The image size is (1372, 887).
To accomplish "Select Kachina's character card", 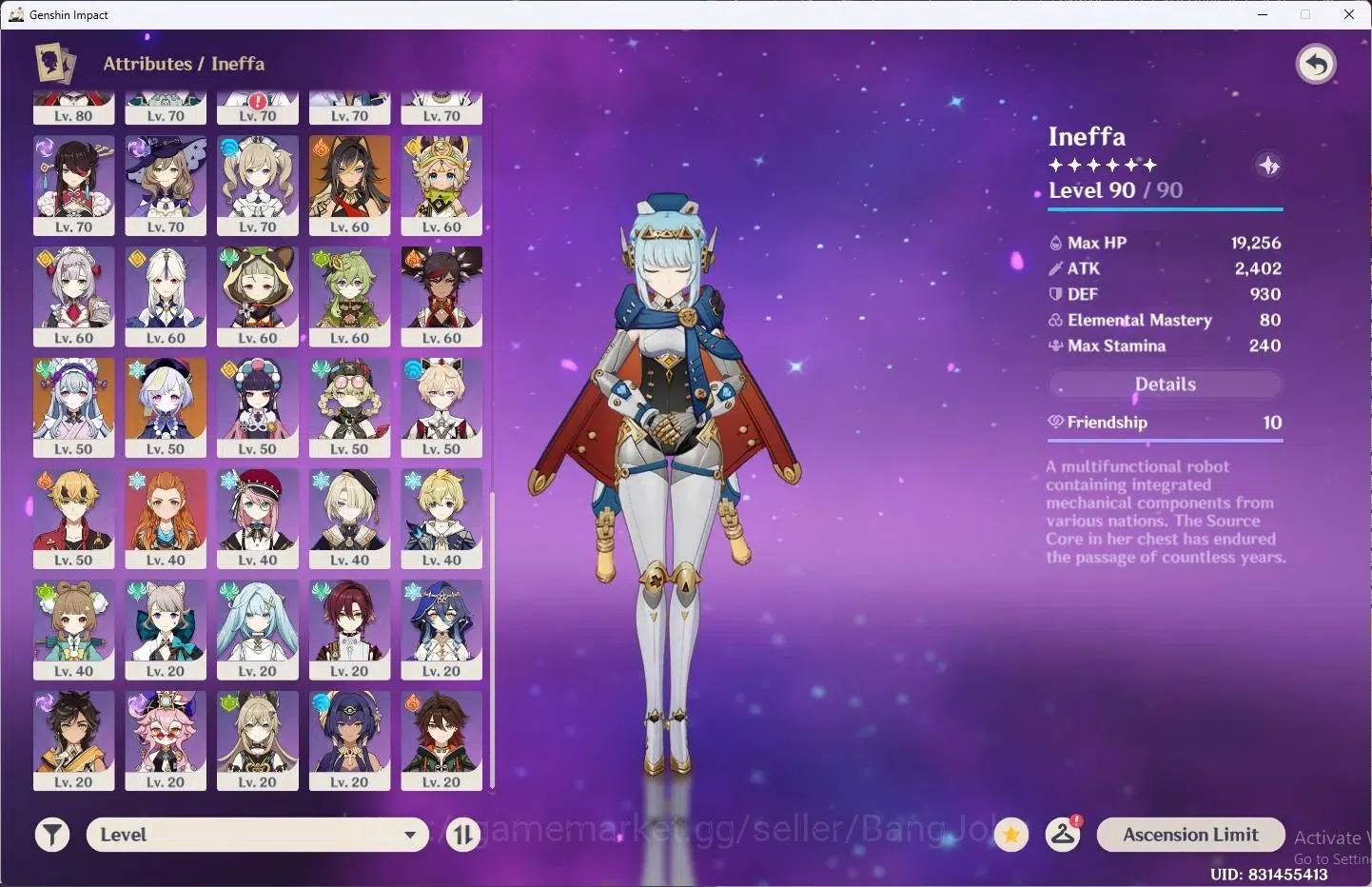I will (441, 186).
